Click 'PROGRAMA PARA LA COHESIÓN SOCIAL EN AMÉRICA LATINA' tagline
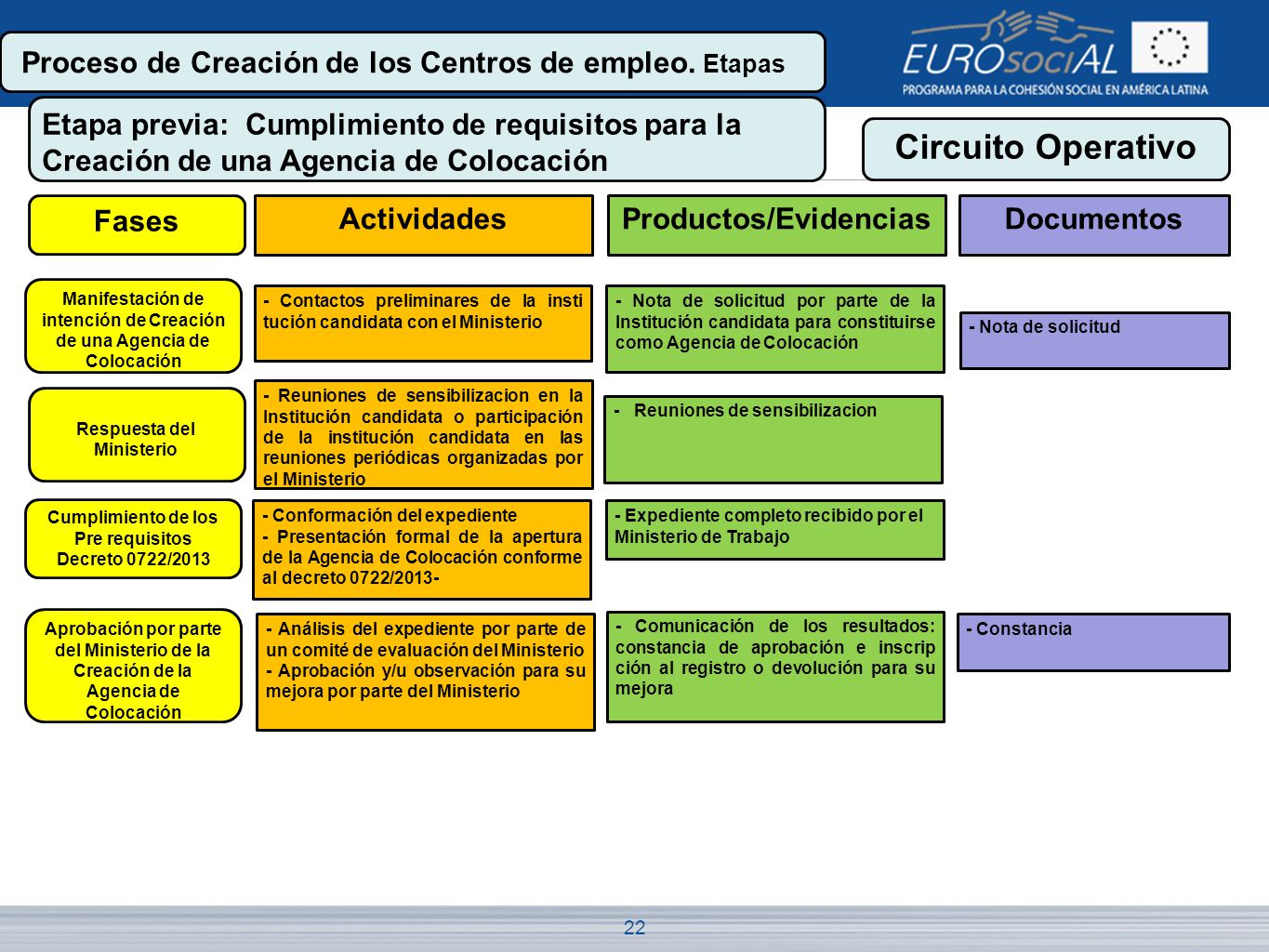 [x=1055, y=90]
